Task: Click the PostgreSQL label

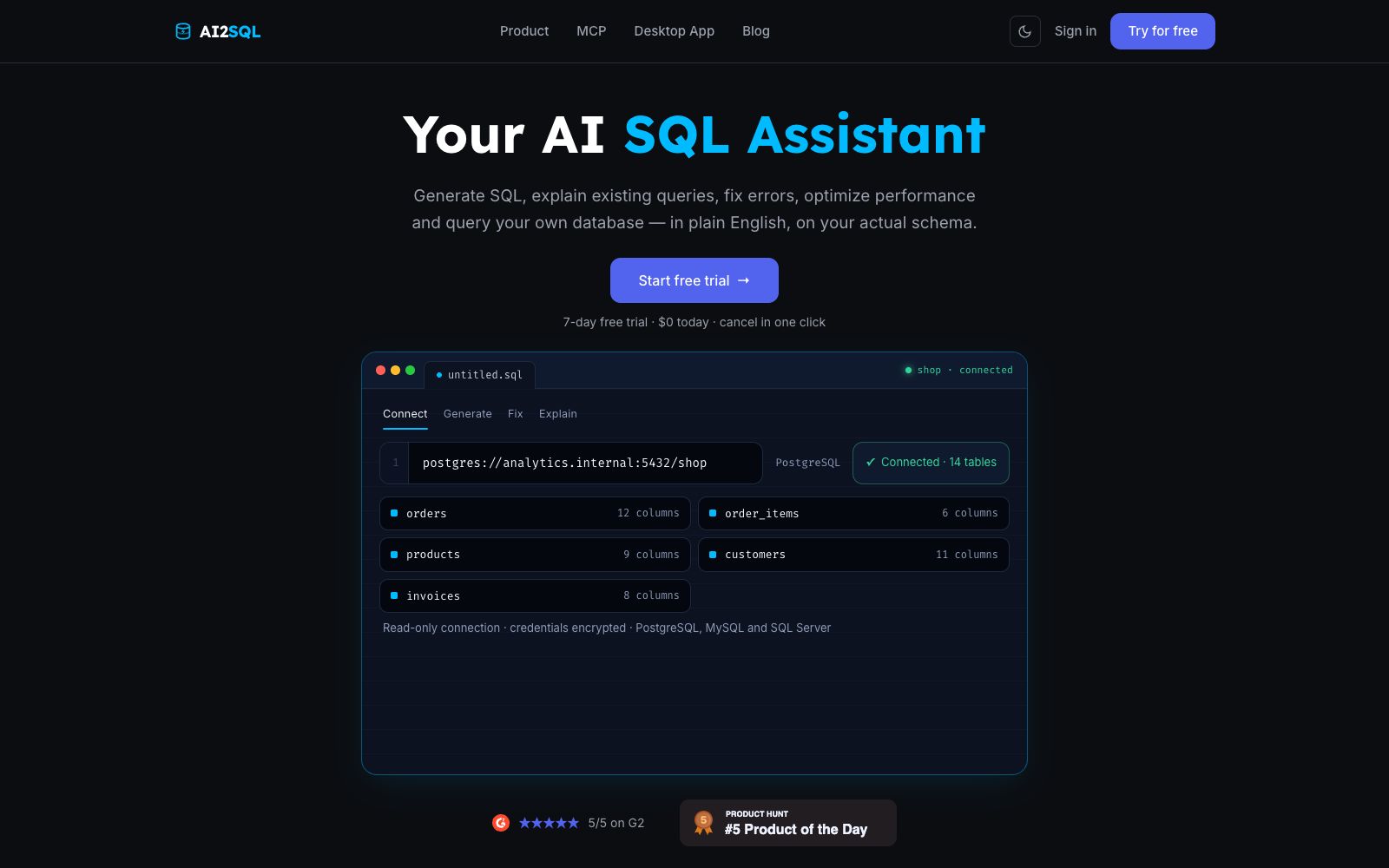Action: [x=807, y=463]
